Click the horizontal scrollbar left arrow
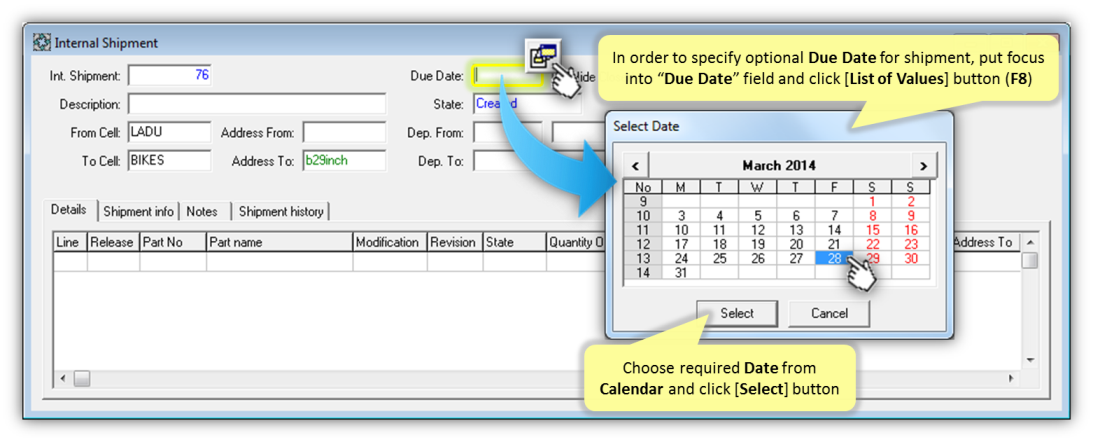Screen dimensions: 1093x442 pyautogui.click(x=63, y=378)
